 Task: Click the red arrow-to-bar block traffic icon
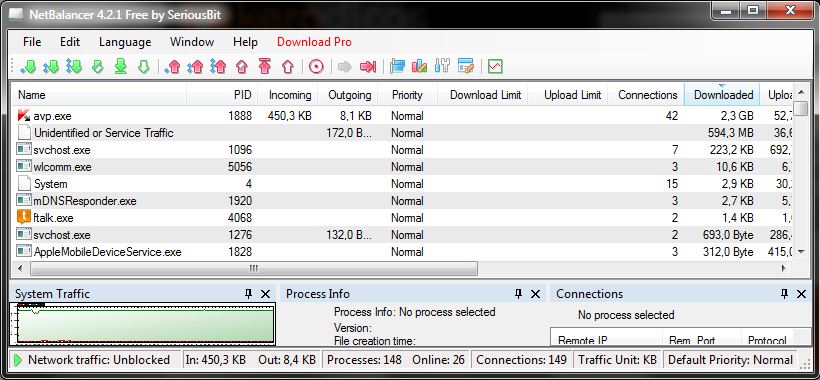coord(368,66)
